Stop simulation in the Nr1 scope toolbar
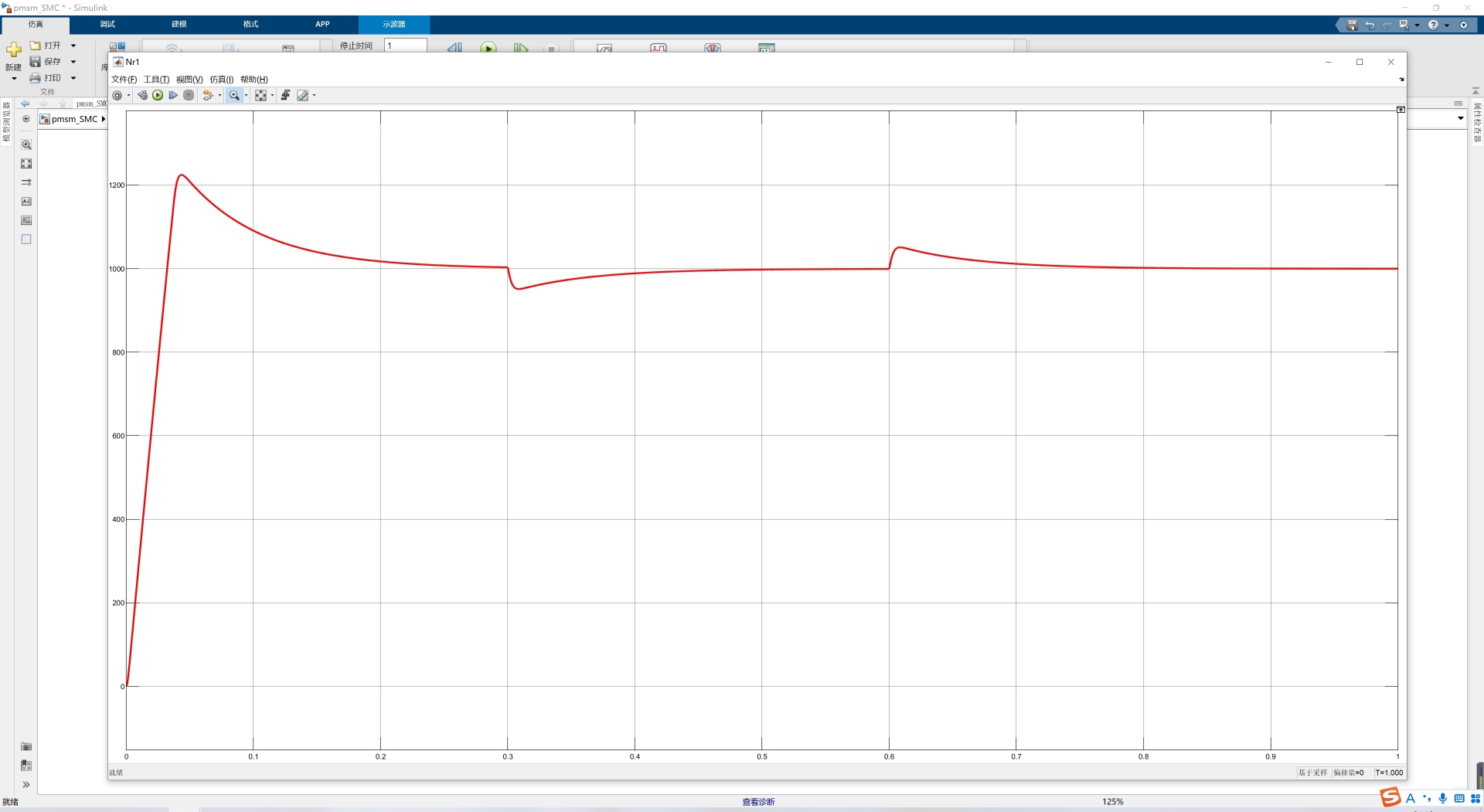Screen dimensions: 1484x812 click(189, 96)
